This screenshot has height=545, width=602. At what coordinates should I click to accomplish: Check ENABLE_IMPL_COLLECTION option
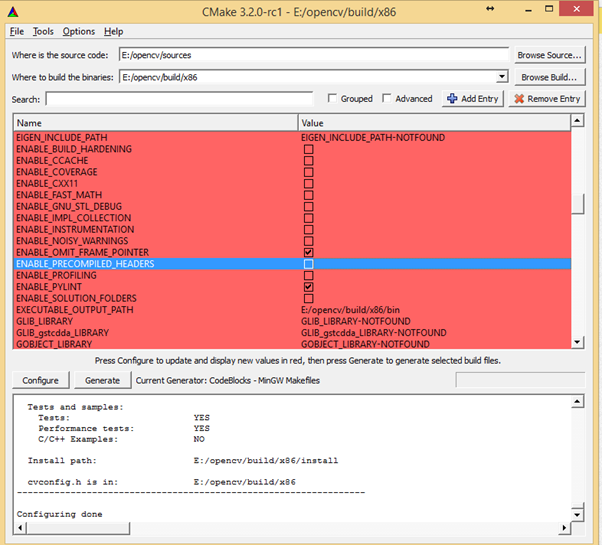[x=308, y=218]
